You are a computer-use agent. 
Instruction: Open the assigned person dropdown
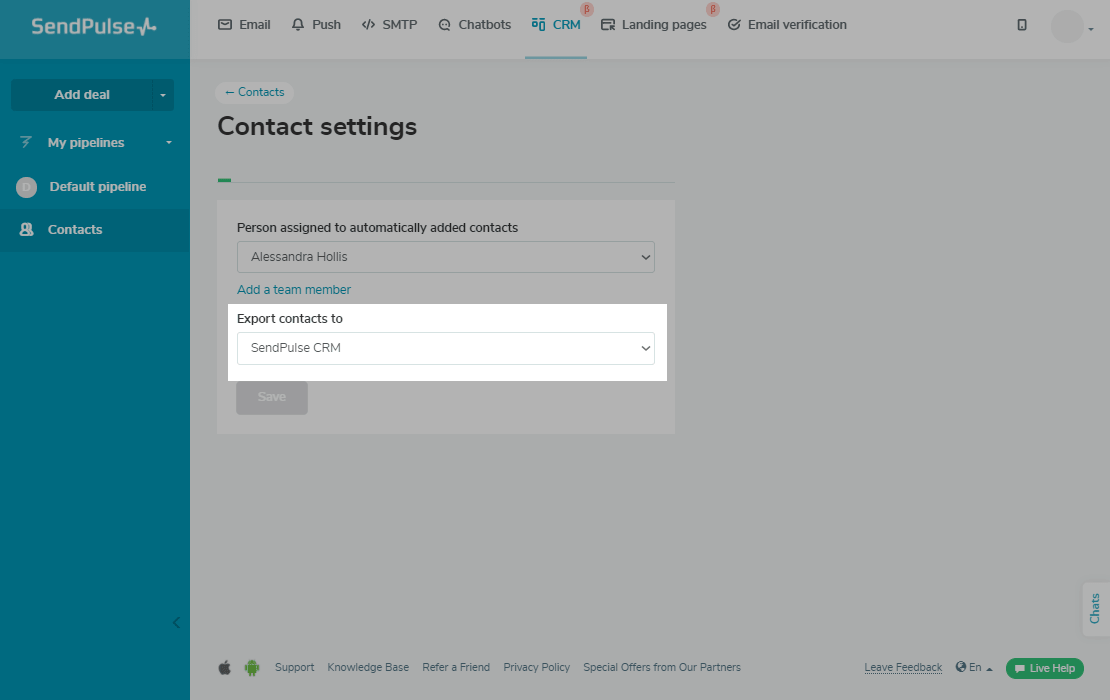(x=445, y=257)
